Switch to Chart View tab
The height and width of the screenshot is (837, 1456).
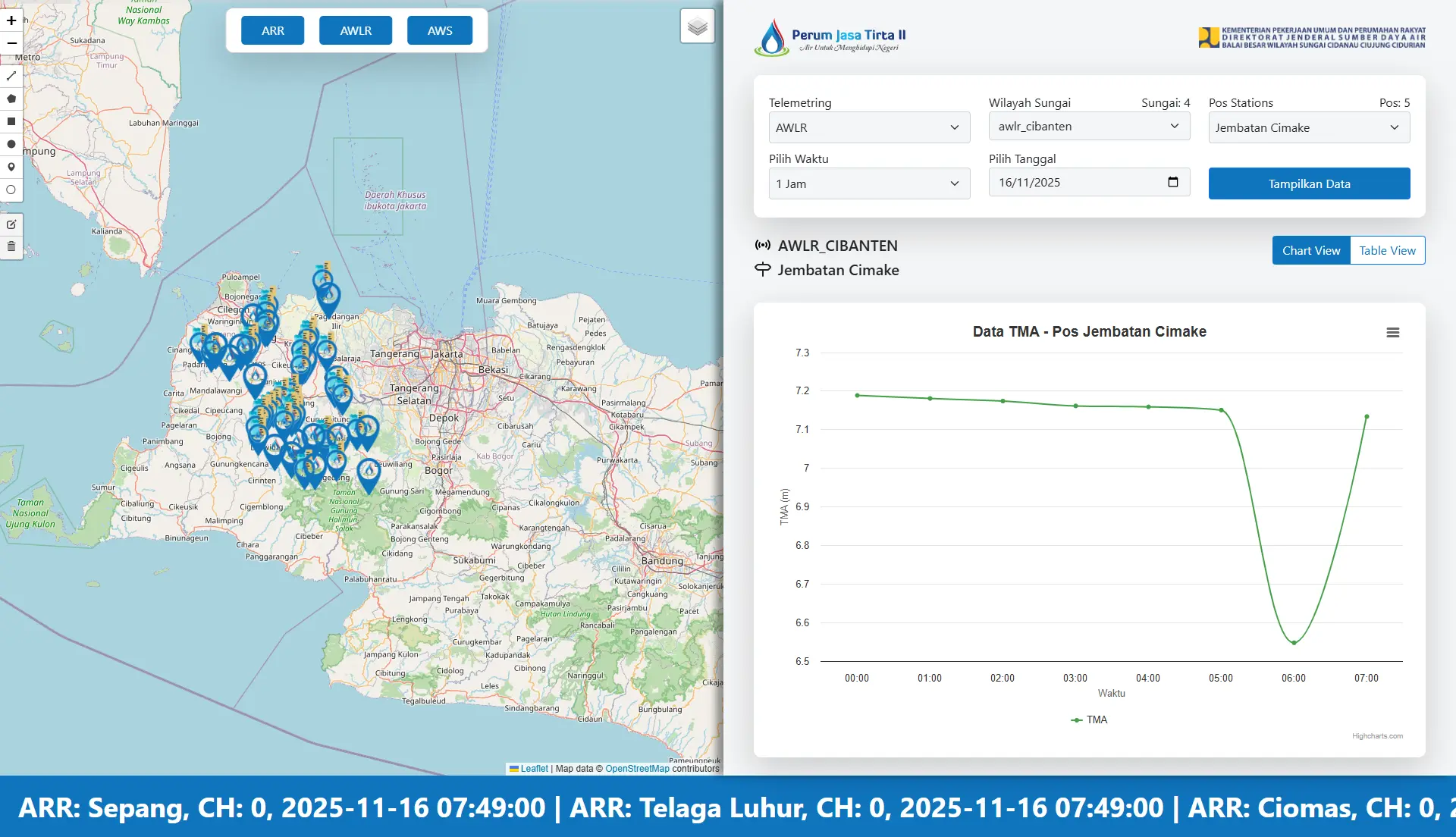1311,251
